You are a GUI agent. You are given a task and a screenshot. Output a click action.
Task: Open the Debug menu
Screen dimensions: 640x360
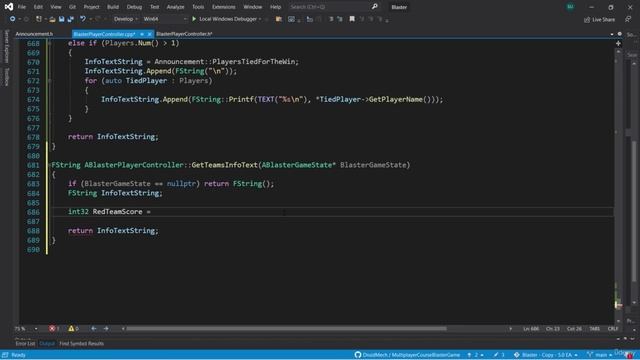[134, 7]
